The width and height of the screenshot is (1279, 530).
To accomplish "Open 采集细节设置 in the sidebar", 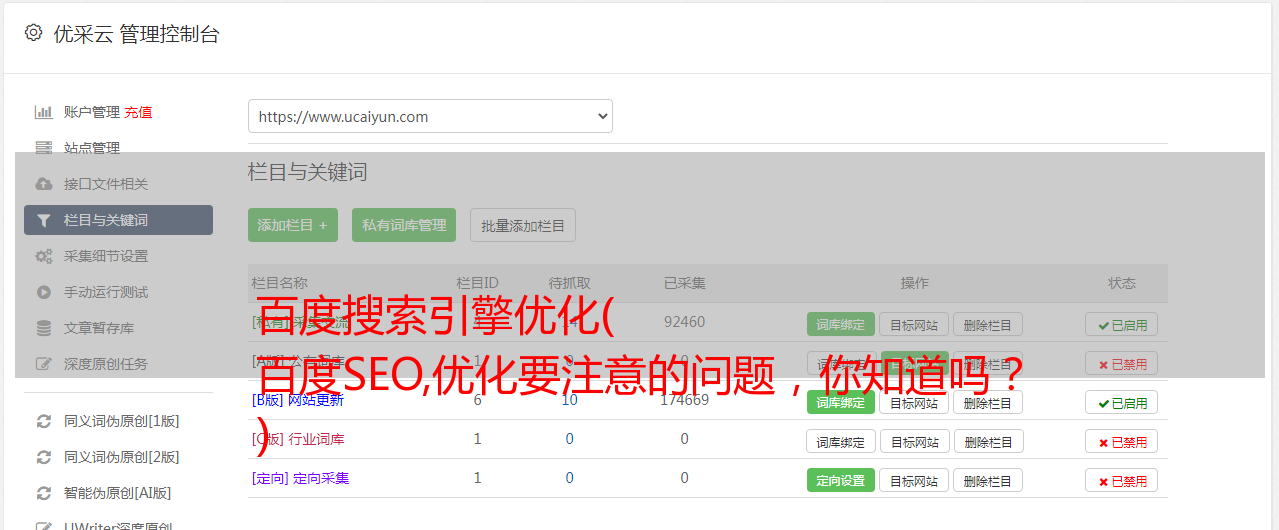I will 106,256.
